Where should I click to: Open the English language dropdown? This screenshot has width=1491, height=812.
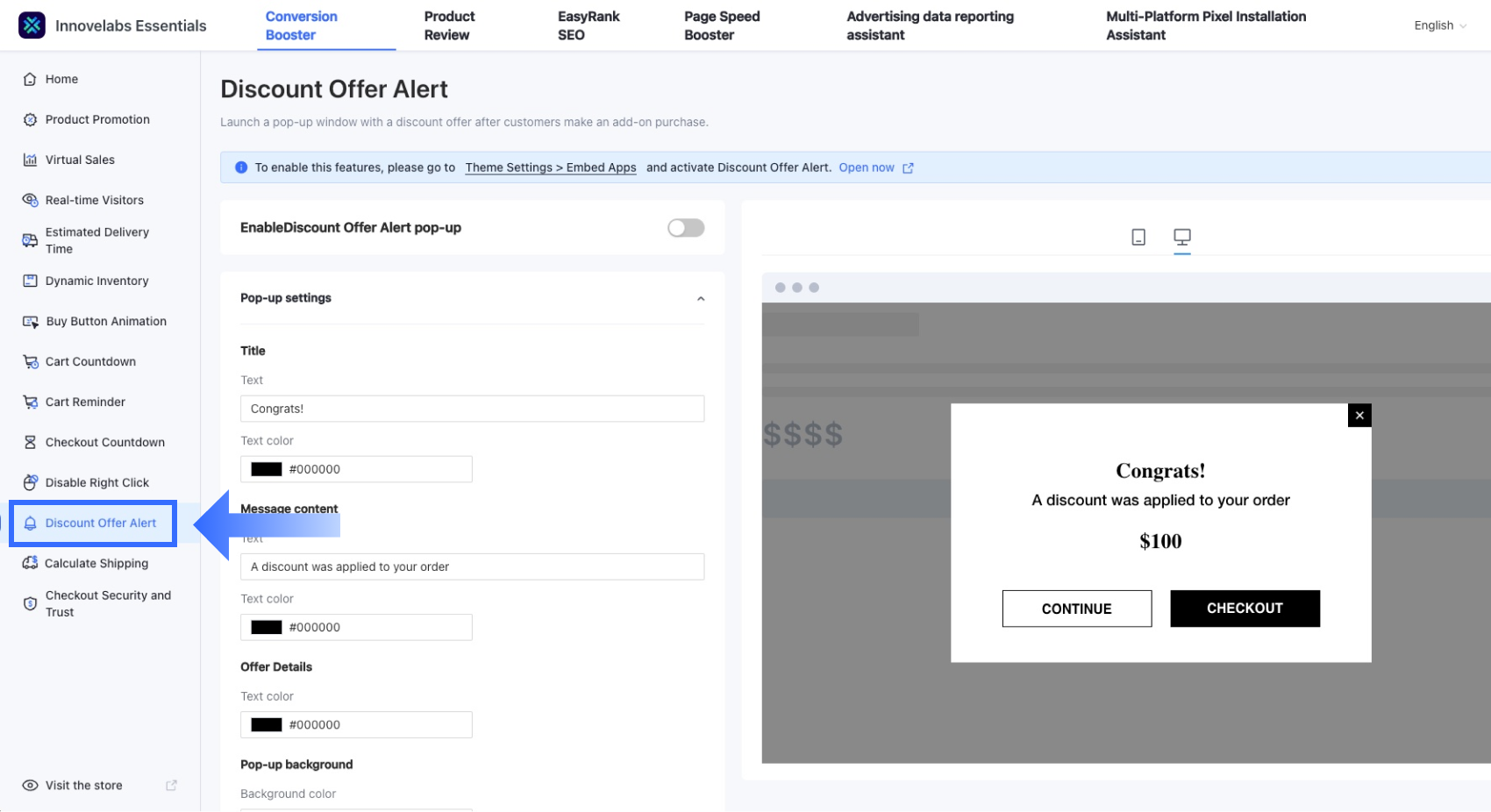click(x=1439, y=25)
